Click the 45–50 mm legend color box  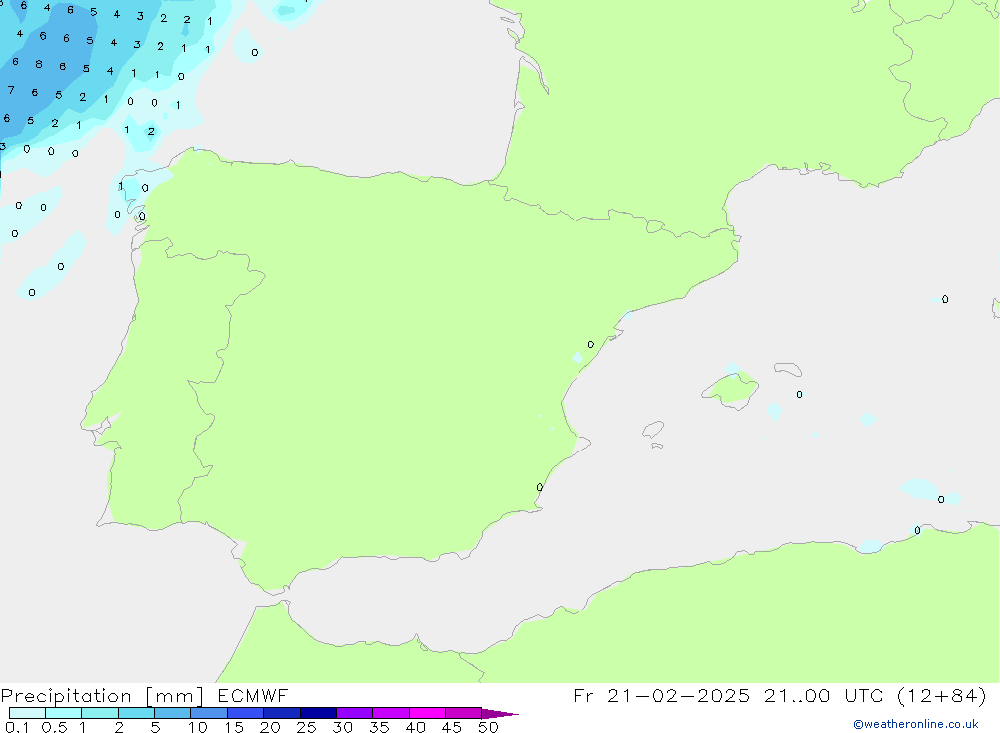click(x=464, y=713)
